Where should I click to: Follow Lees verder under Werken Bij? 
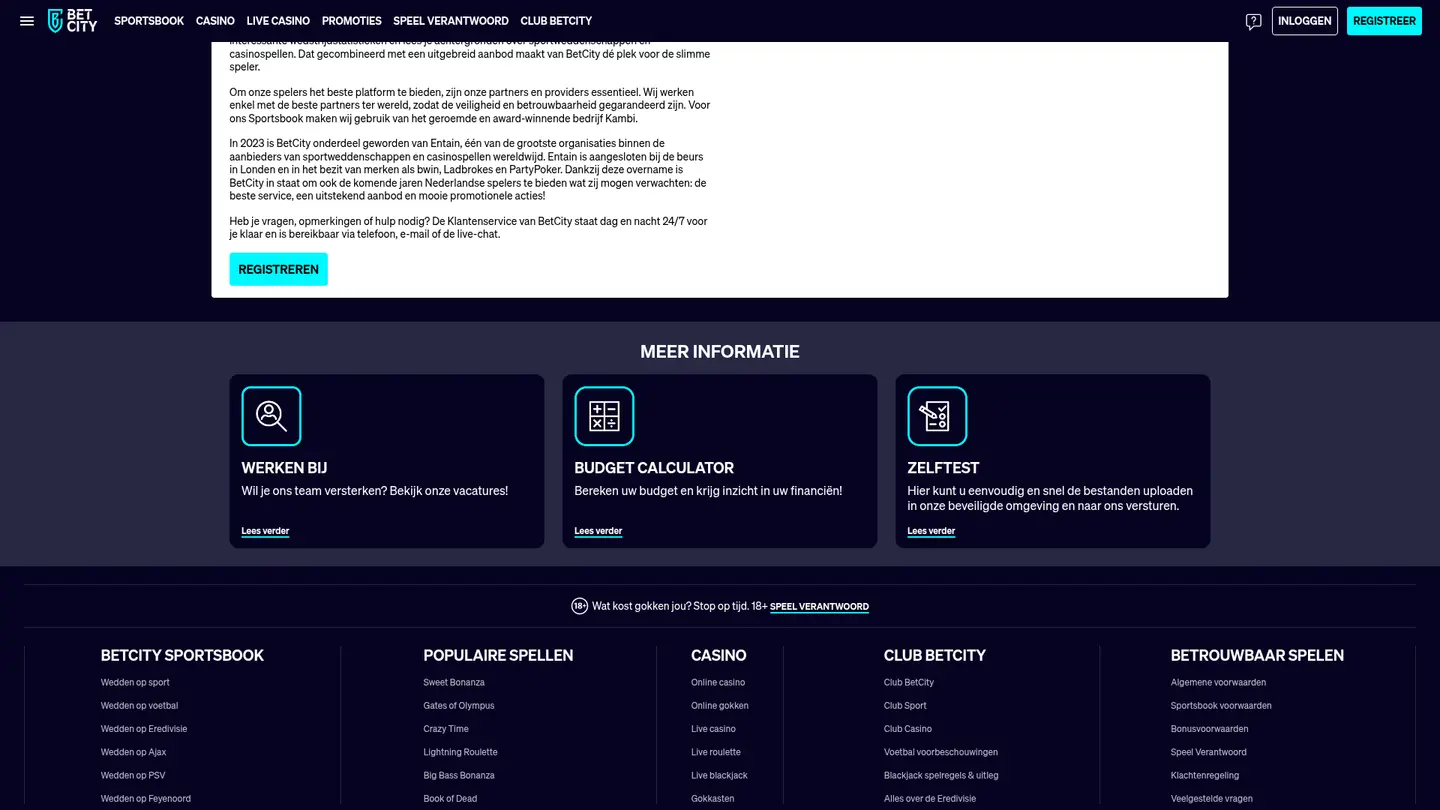point(265,531)
